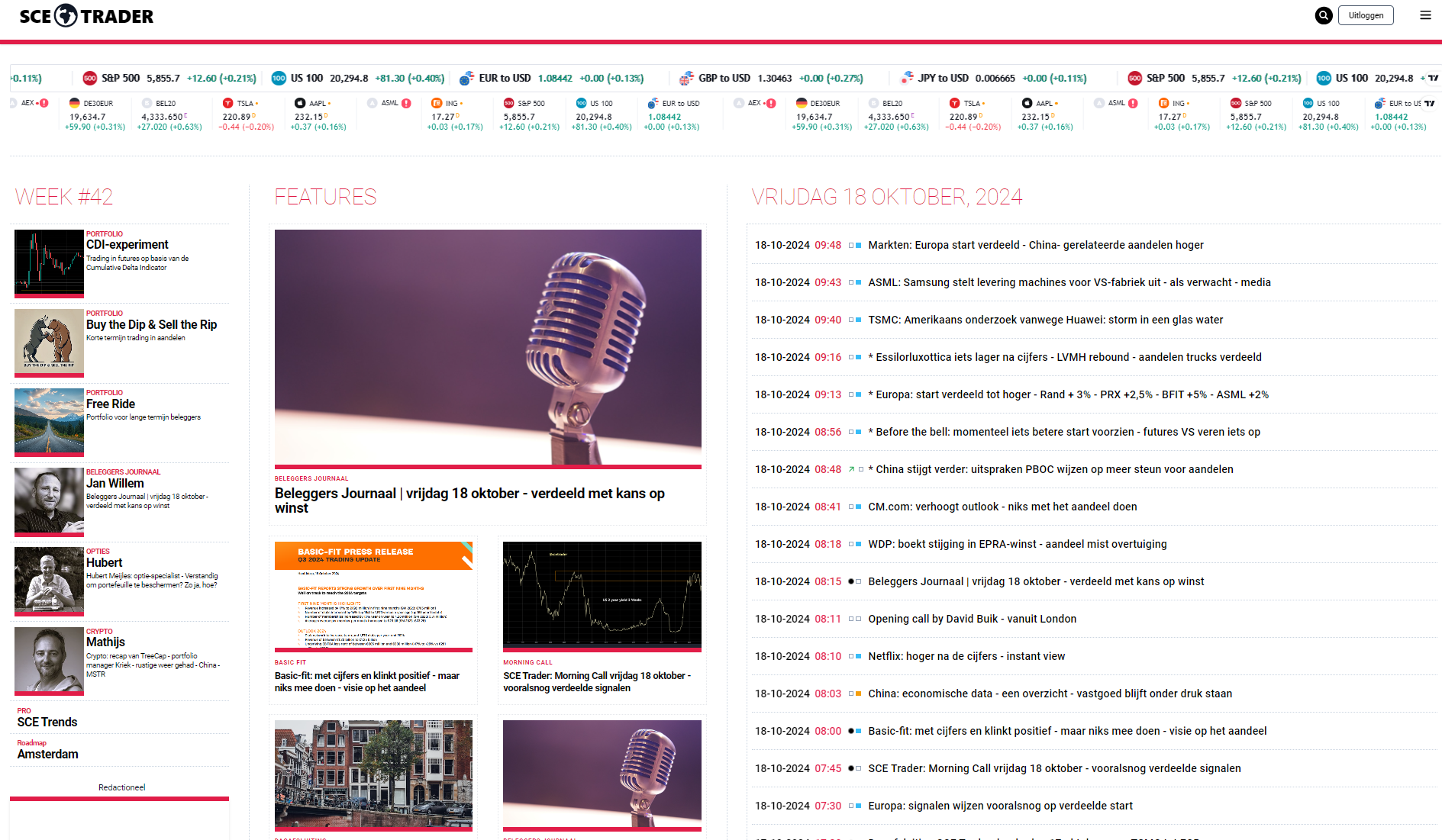The width and height of the screenshot is (1442, 840).
Task: Click the FEATURES heading
Action: 325,197
